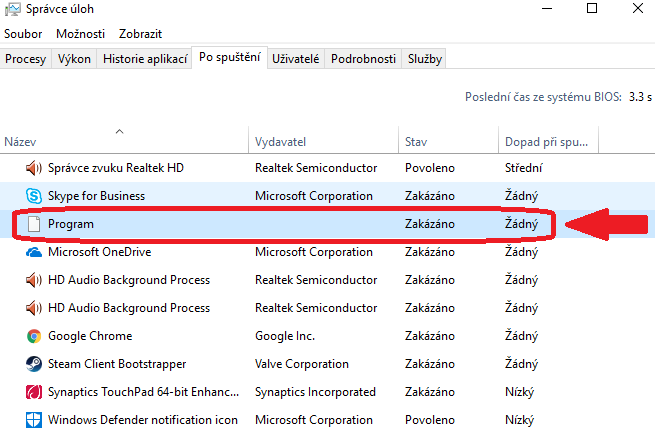This screenshot has height=436, width=655.
Task: Minimize the Správce úloh window
Action: 547,9
